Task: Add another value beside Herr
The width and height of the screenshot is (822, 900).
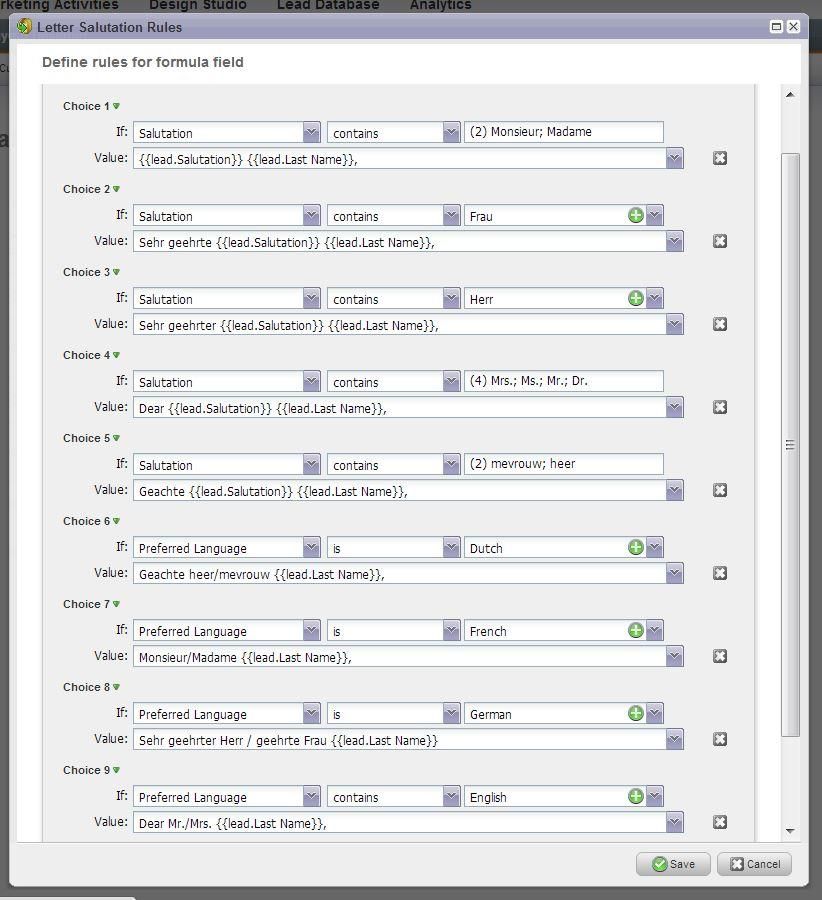Action: pyautogui.click(x=635, y=299)
